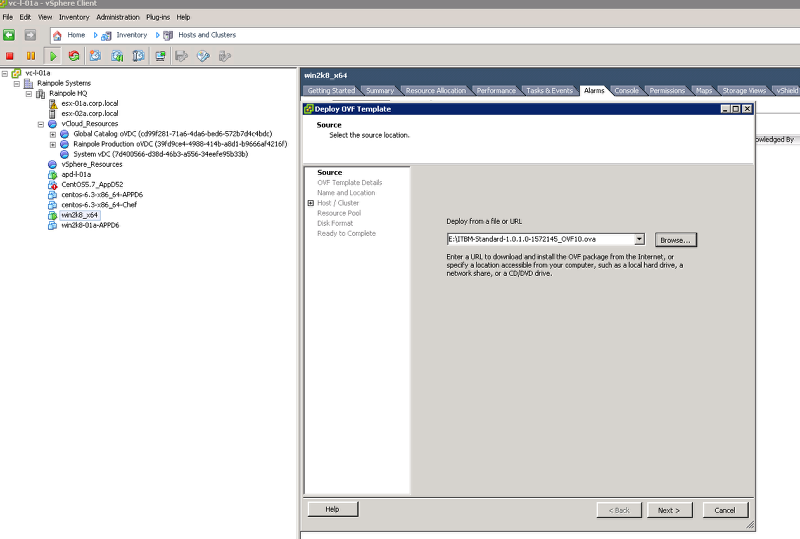Go to Home in the navigation bar
This screenshot has width=800, height=539.
(76, 35)
